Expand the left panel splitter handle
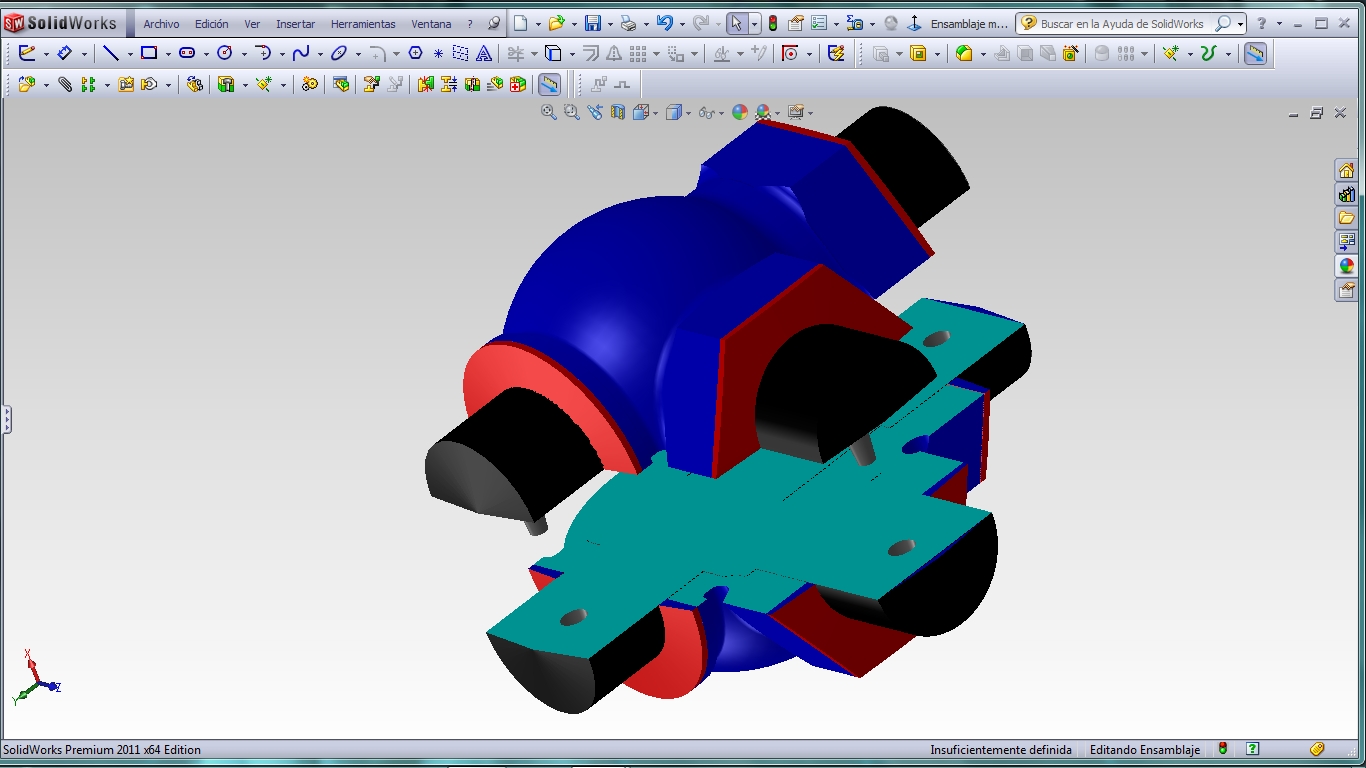 [x=6, y=419]
